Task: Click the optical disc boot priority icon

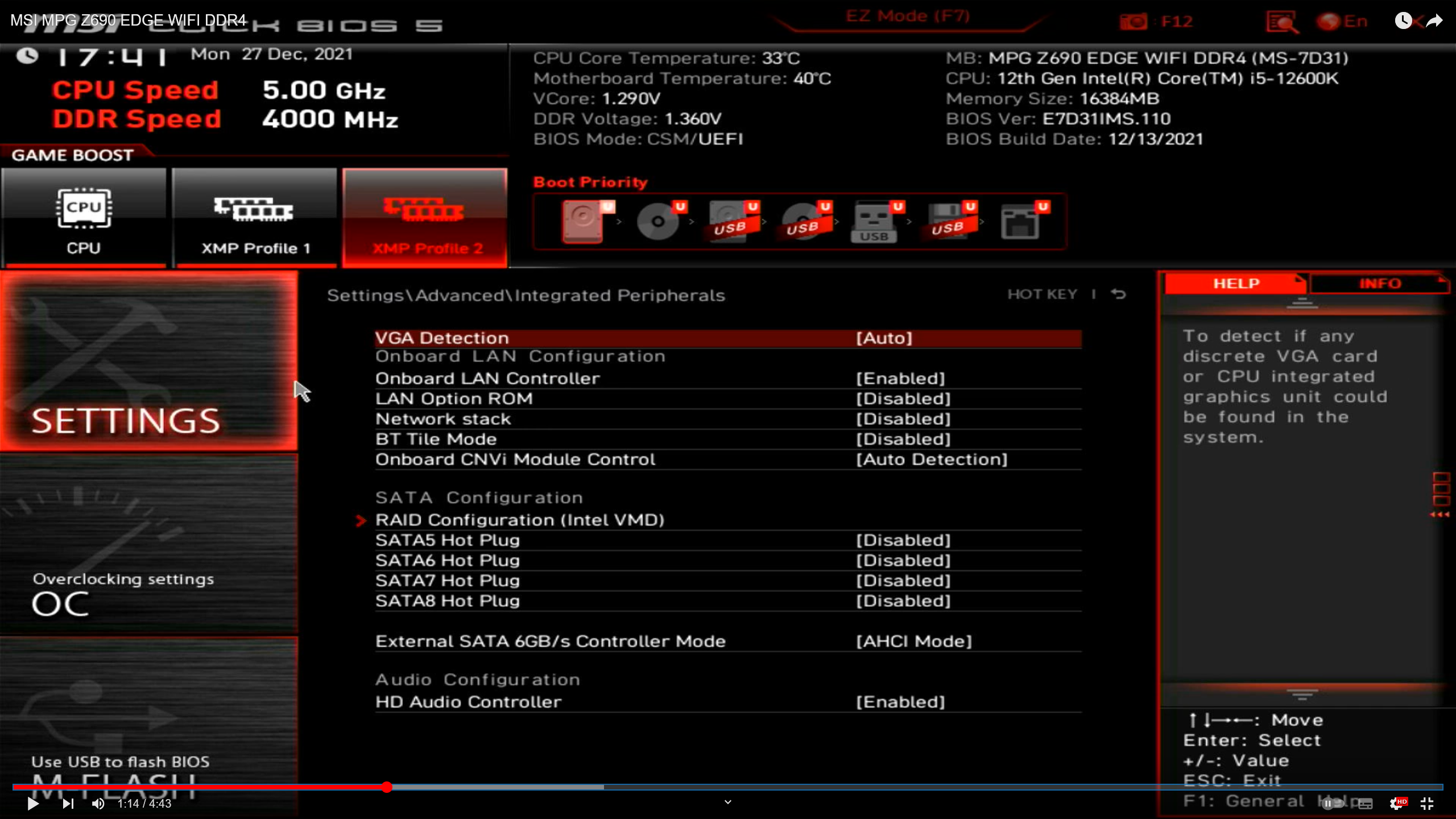Action: pyautogui.click(x=659, y=221)
